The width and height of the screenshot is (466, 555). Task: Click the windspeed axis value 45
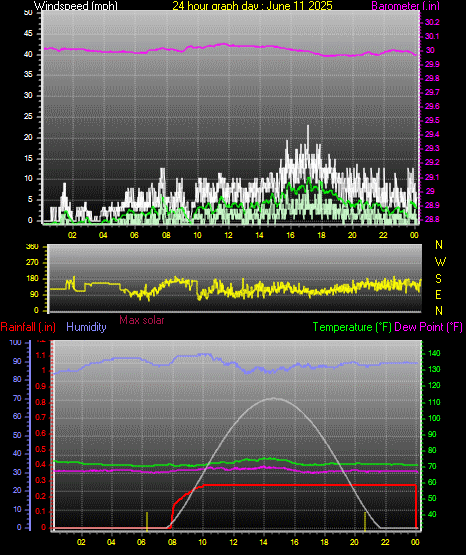pos(28,34)
